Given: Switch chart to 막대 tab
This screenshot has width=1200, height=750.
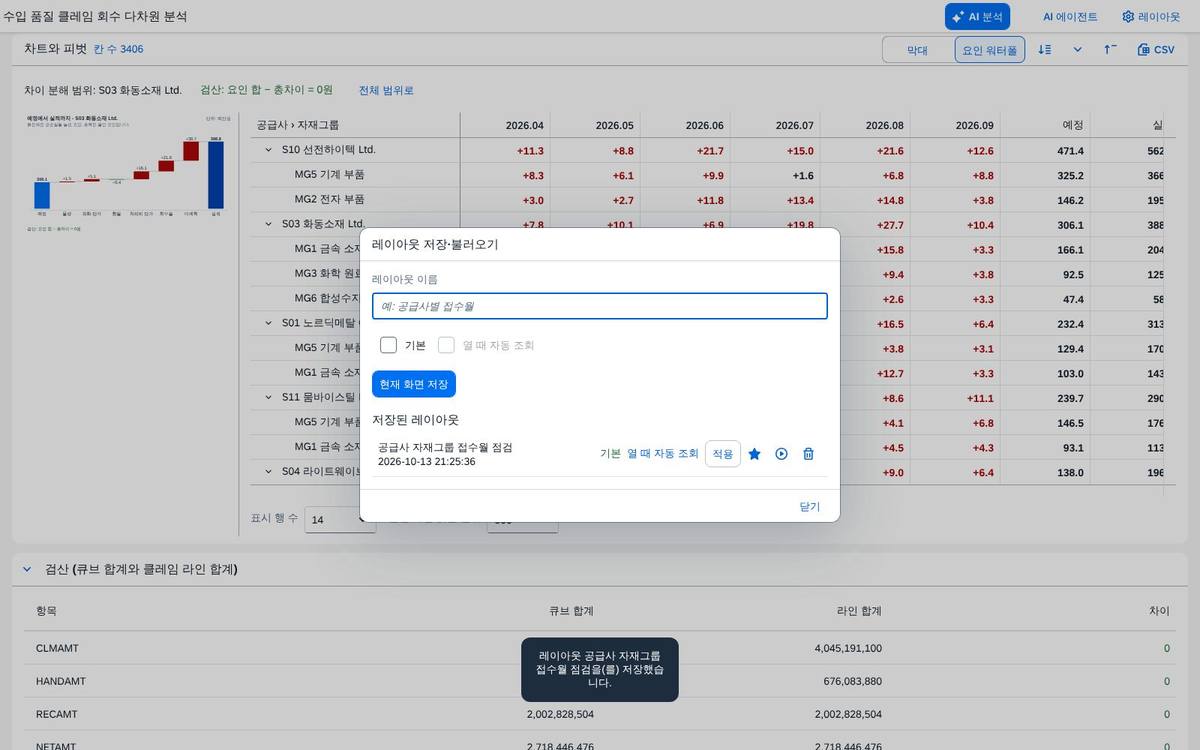Looking at the screenshot, I should coord(917,50).
